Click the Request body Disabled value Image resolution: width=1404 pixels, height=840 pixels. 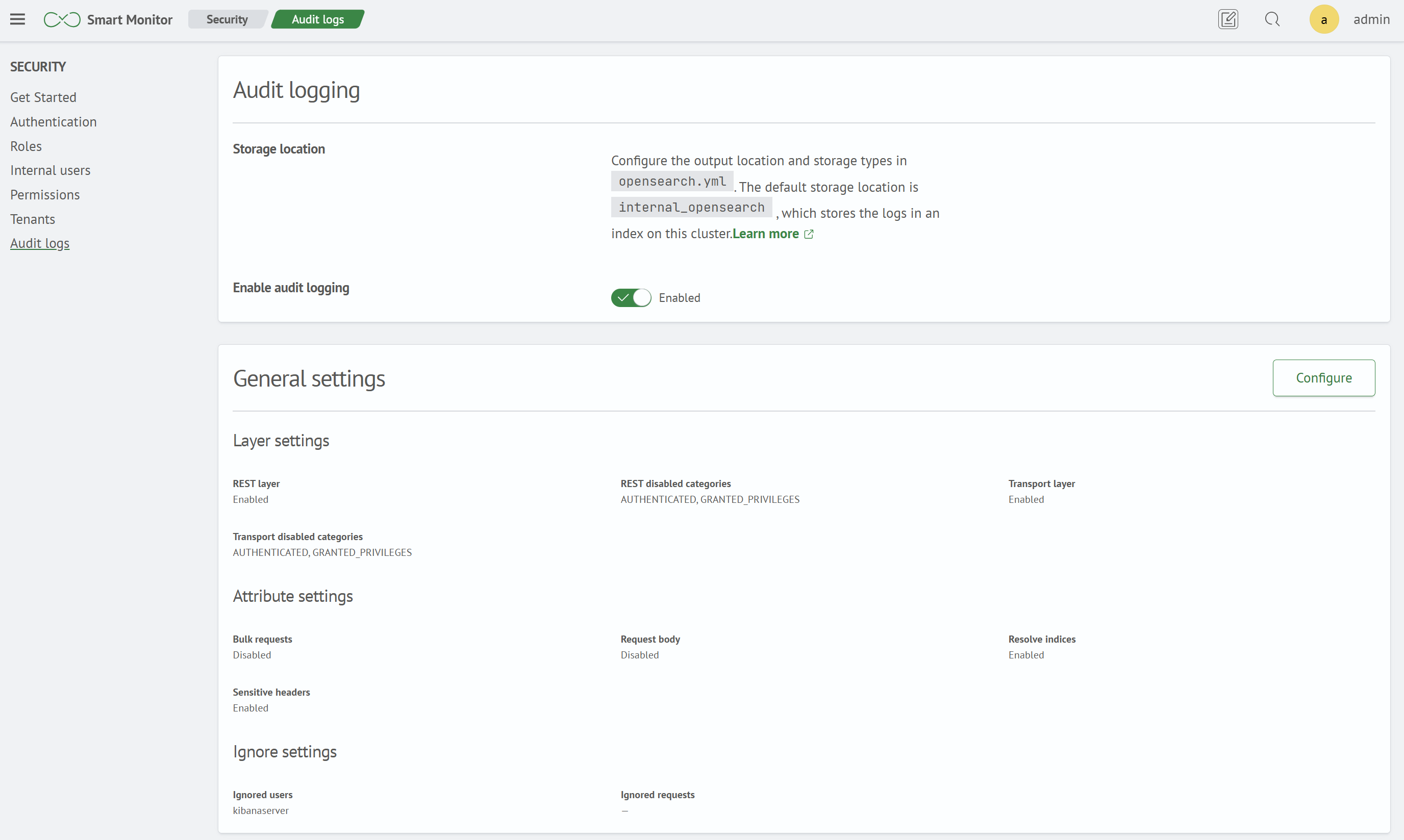coord(640,655)
